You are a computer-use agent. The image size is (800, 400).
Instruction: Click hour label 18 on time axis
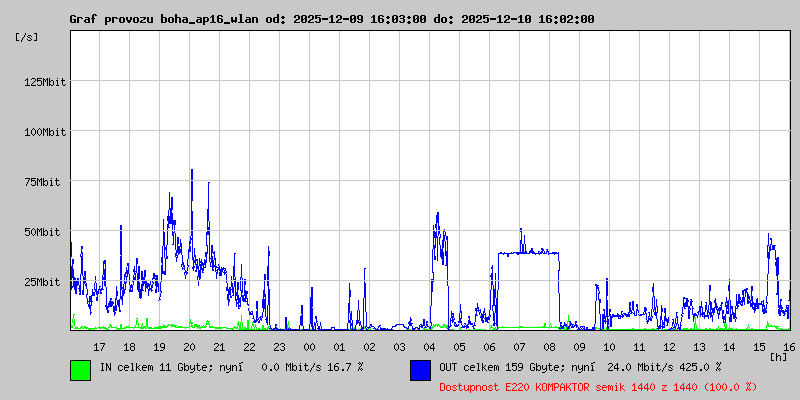click(130, 347)
